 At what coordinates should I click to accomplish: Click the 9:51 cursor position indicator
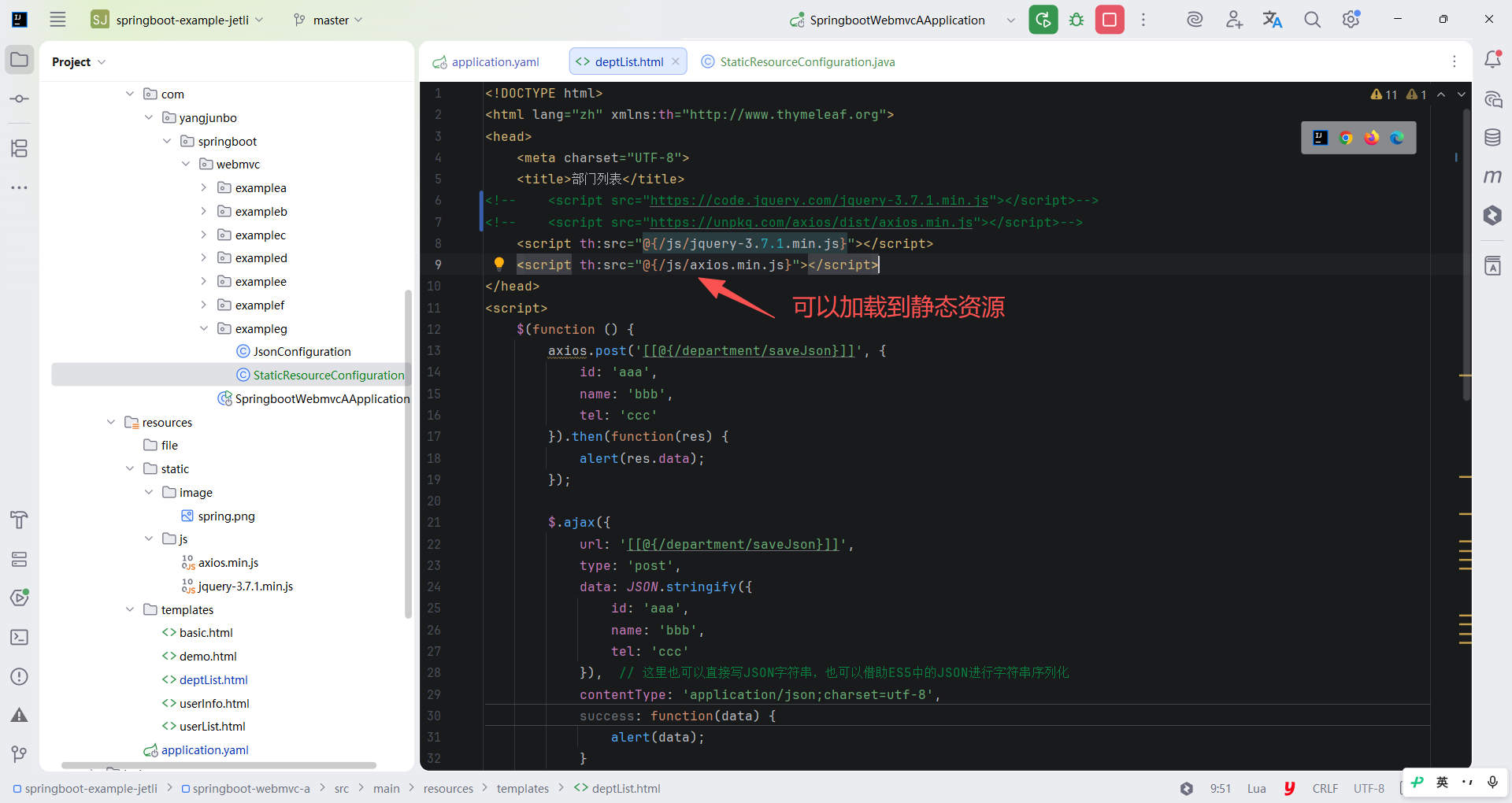(x=1220, y=788)
